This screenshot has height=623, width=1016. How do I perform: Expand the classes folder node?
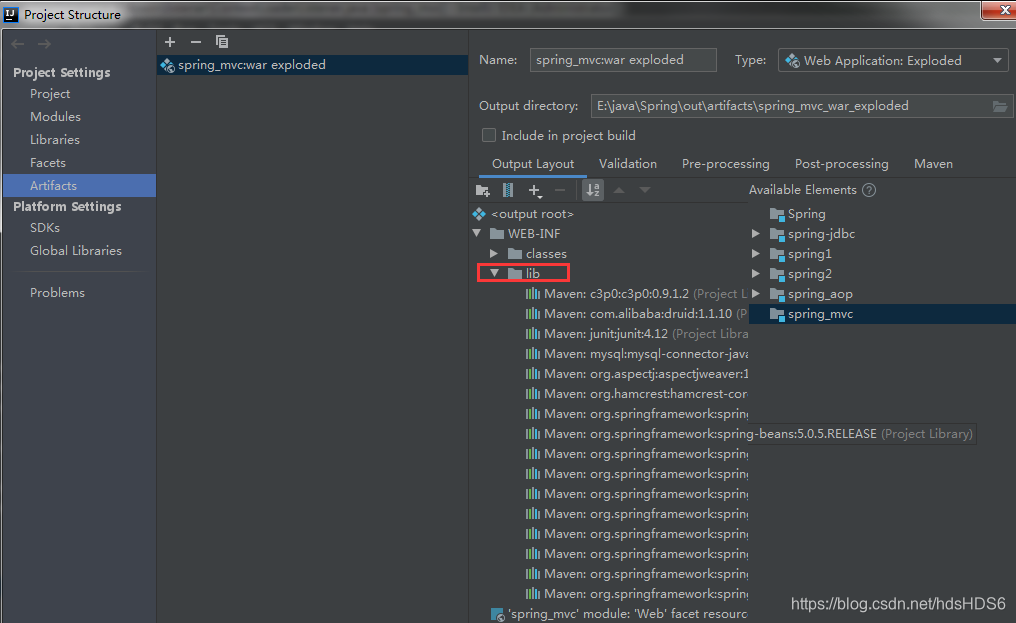493,253
